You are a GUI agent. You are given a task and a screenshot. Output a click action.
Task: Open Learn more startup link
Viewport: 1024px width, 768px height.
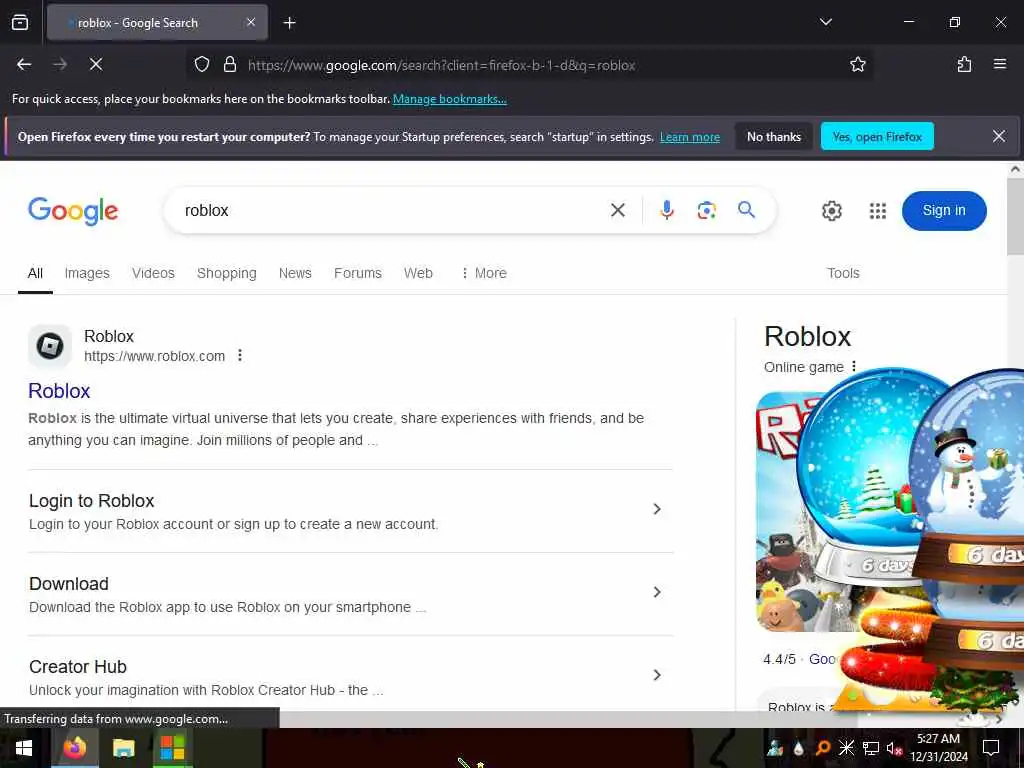690,137
